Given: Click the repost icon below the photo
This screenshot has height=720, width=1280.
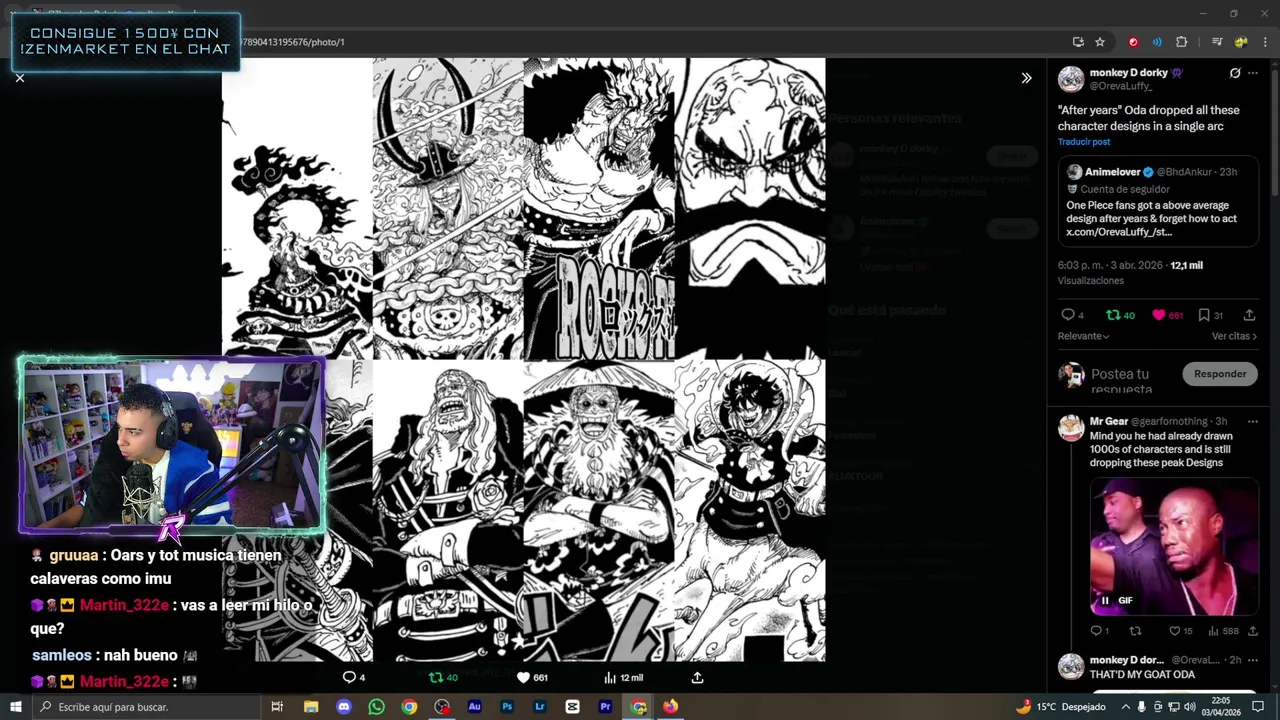Looking at the screenshot, I should point(435,677).
